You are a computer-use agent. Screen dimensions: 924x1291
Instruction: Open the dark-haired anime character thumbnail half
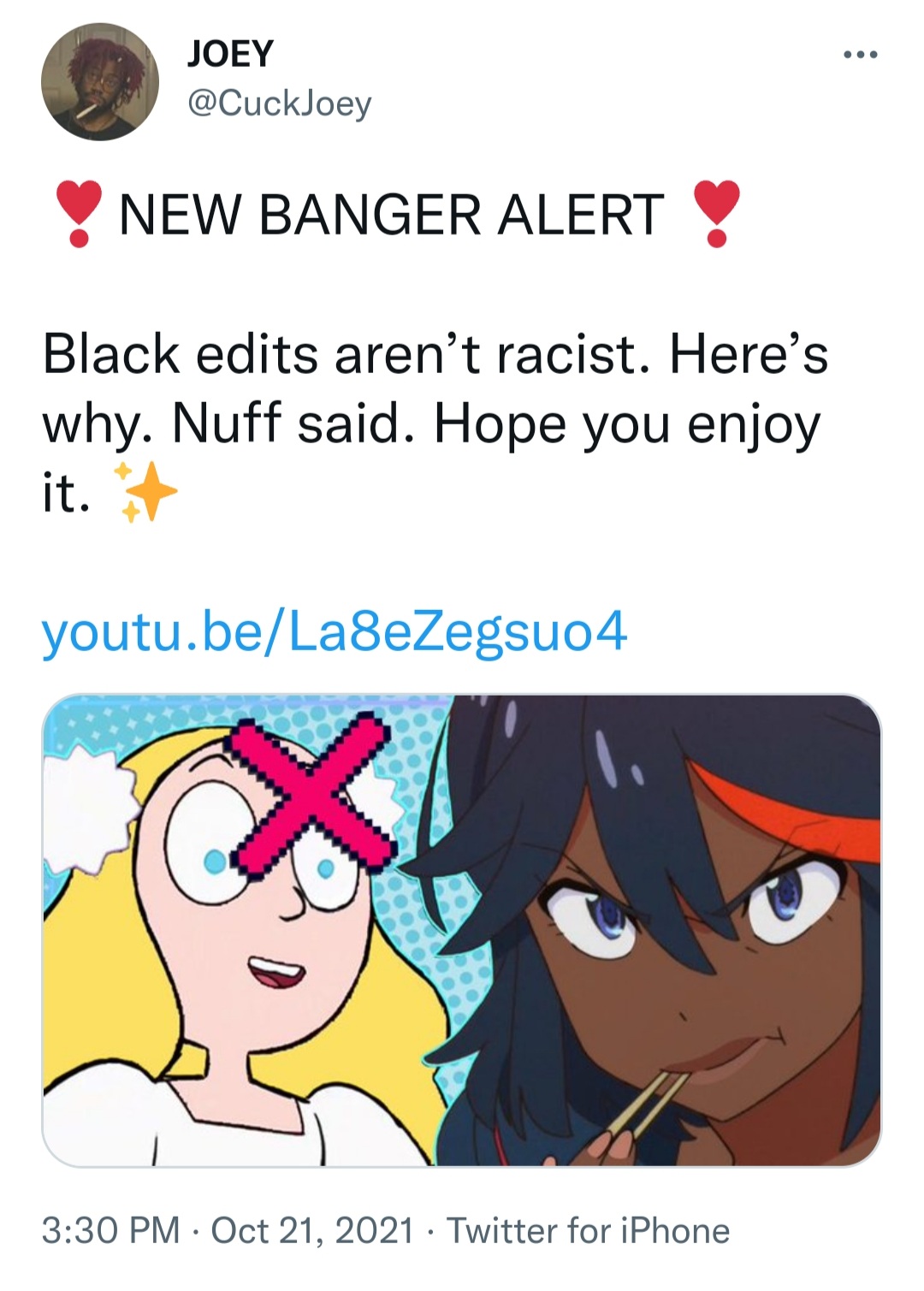[659, 931]
